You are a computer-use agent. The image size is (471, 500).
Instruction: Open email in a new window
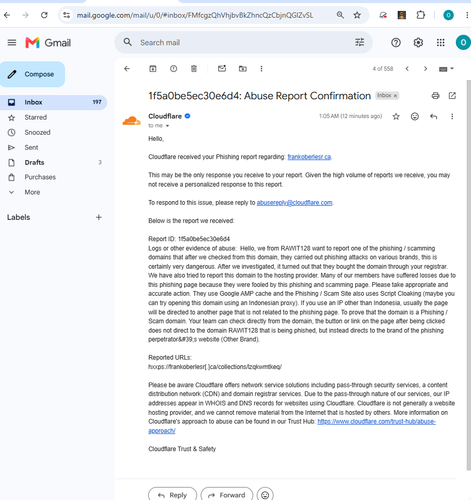click(452, 96)
